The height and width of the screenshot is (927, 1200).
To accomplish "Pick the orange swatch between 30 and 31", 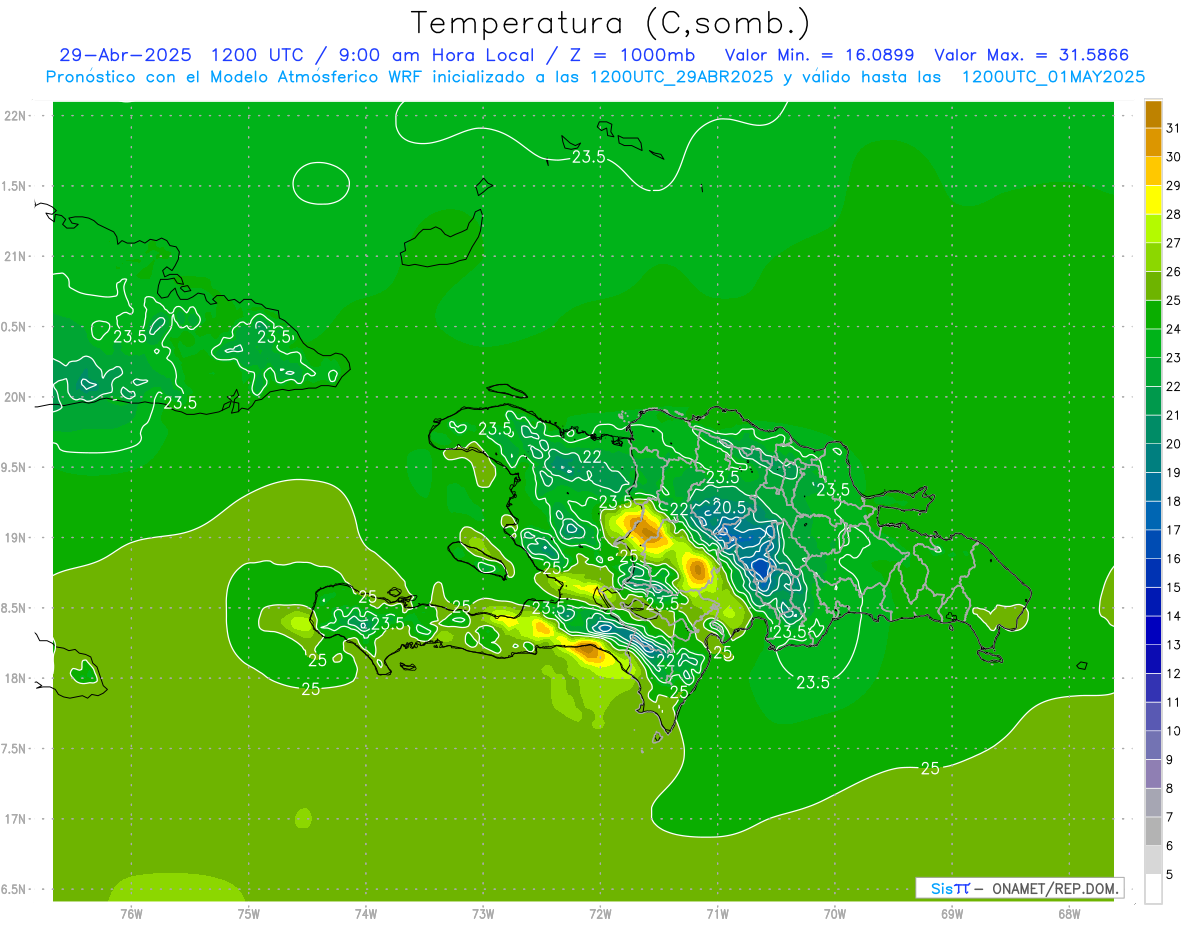I will click(1153, 143).
